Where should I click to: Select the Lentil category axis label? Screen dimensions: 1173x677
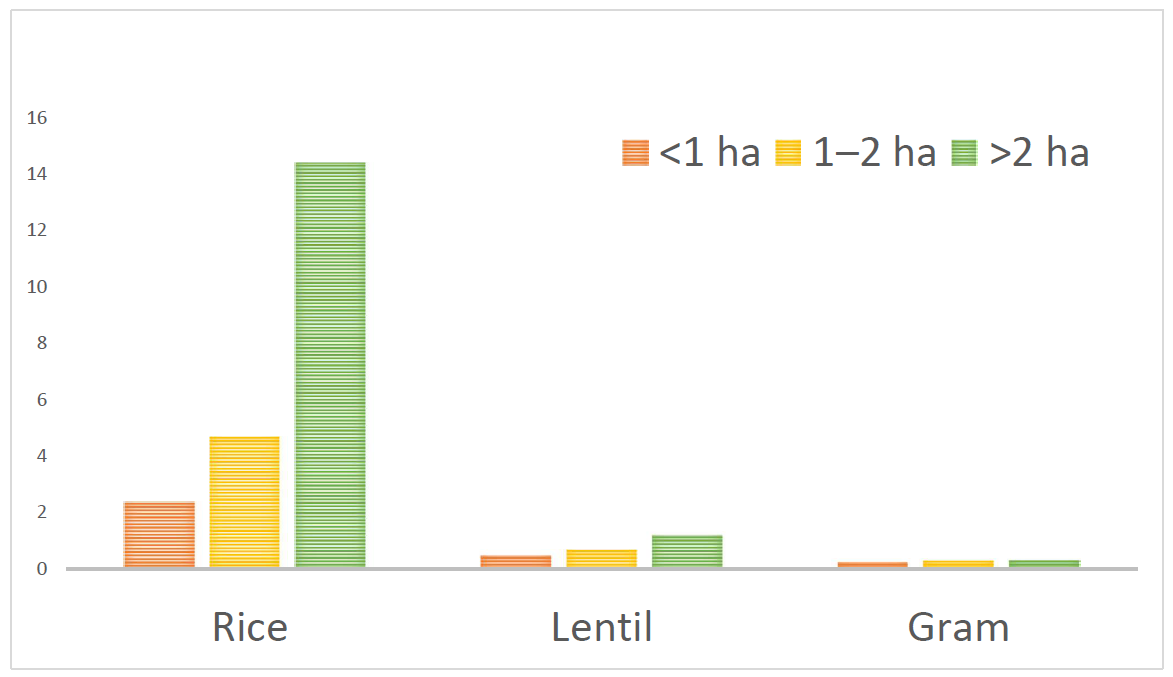point(602,627)
